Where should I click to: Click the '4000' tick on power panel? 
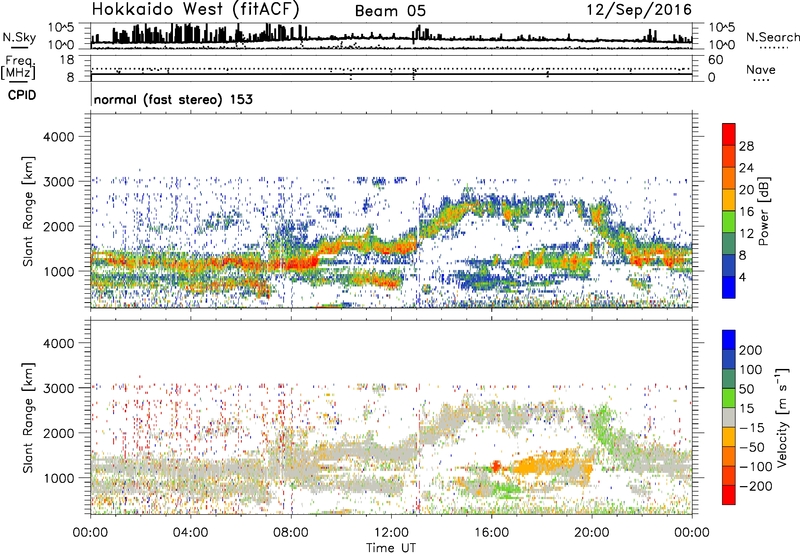(x=59, y=137)
